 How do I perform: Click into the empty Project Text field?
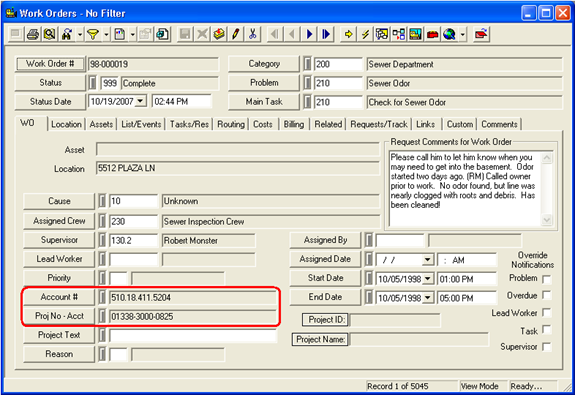(x=193, y=335)
